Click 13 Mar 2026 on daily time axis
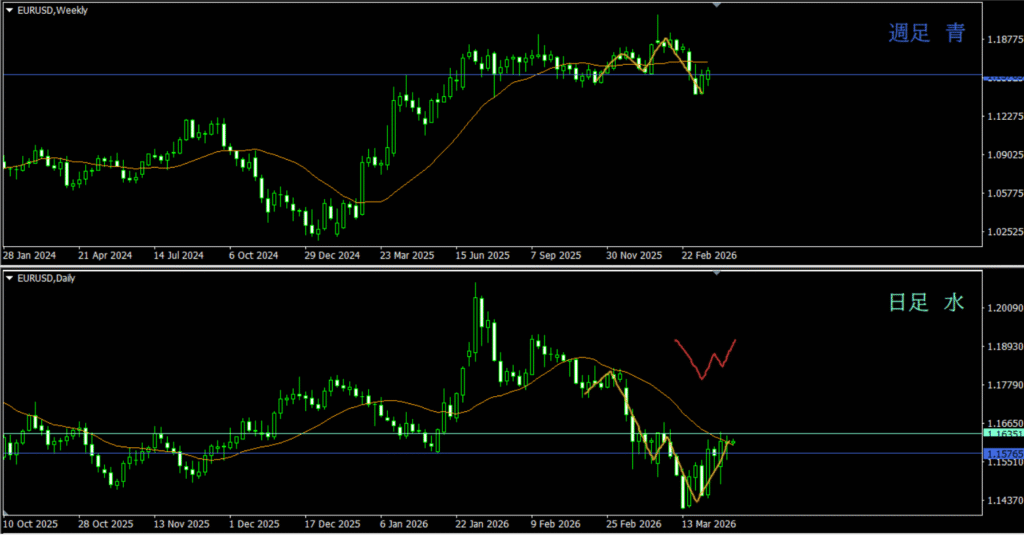The image size is (1024, 535). [x=708, y=523]
